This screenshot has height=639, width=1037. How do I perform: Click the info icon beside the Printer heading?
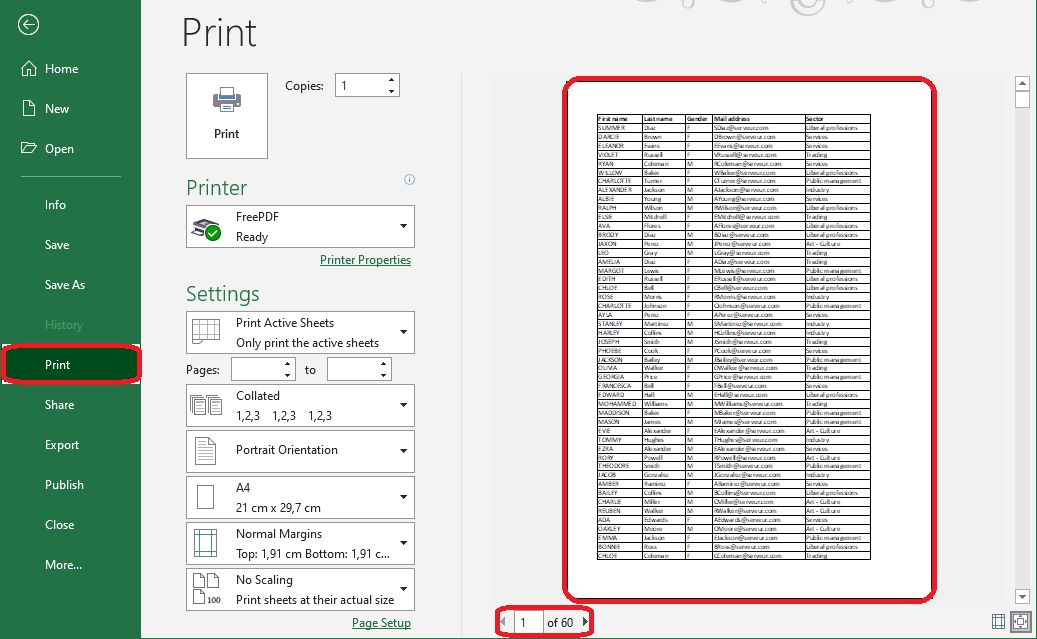(409, 179)
